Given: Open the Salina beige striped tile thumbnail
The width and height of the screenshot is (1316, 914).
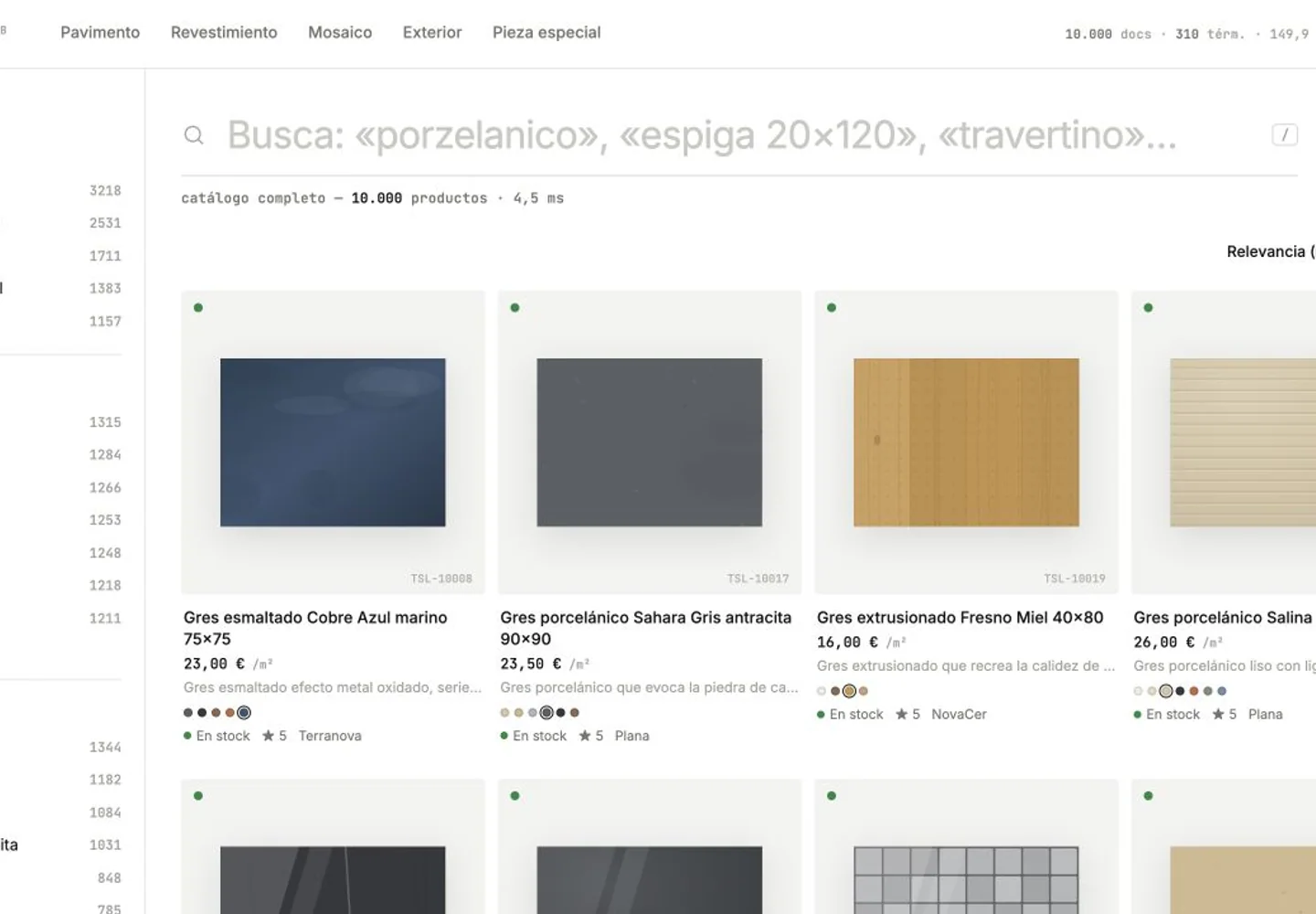Looking at the screenshot, I should [1243, 442].
